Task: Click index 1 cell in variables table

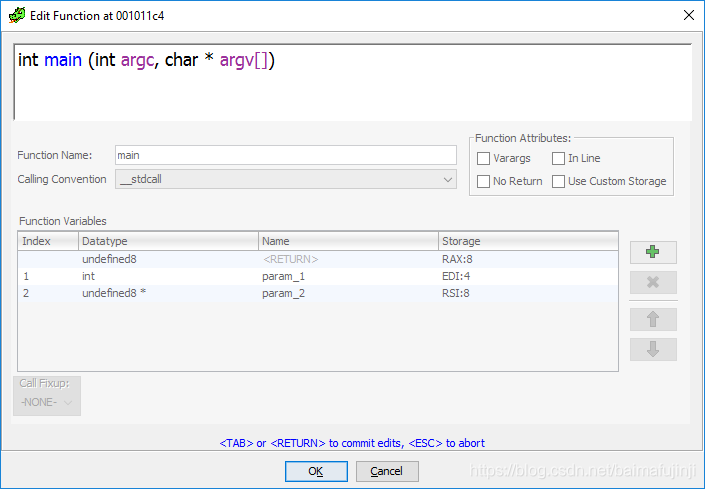Action: 48,276
